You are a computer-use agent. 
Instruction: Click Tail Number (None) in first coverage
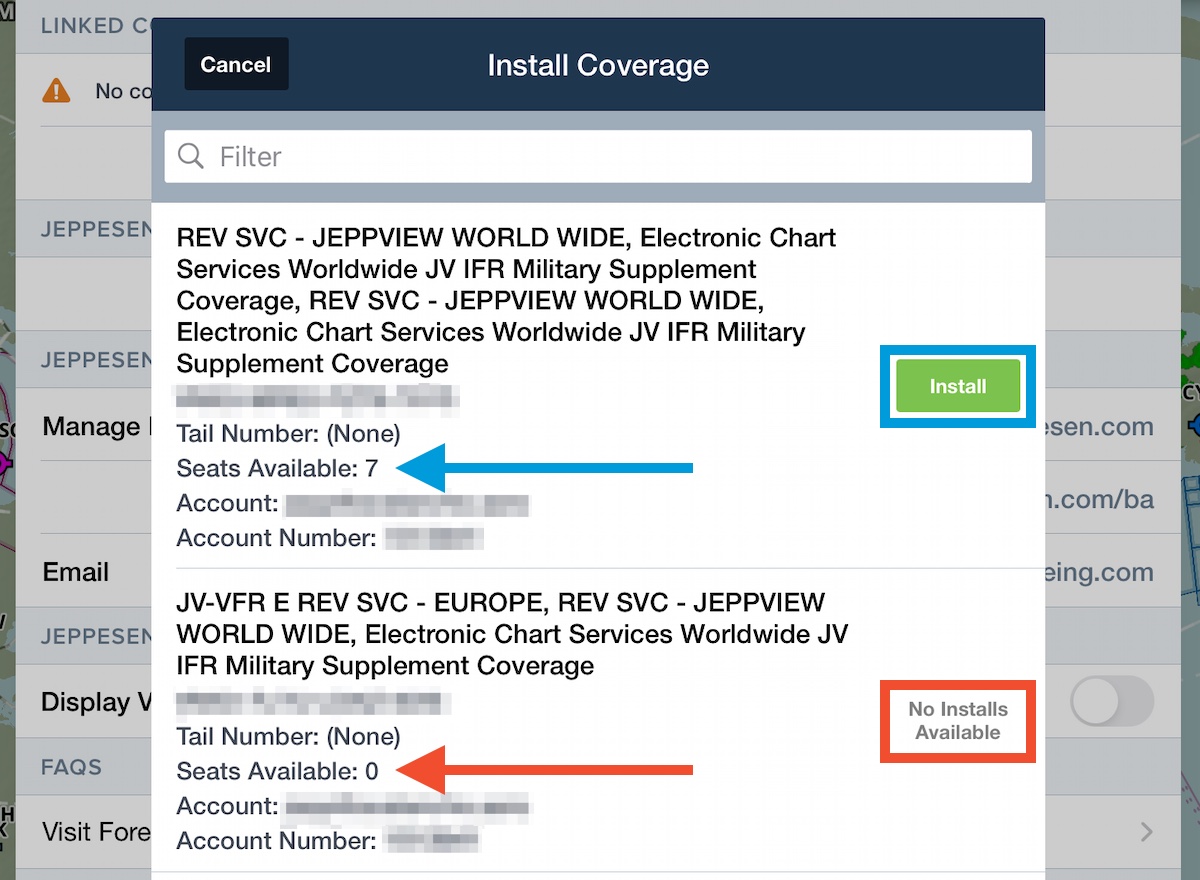288,433
